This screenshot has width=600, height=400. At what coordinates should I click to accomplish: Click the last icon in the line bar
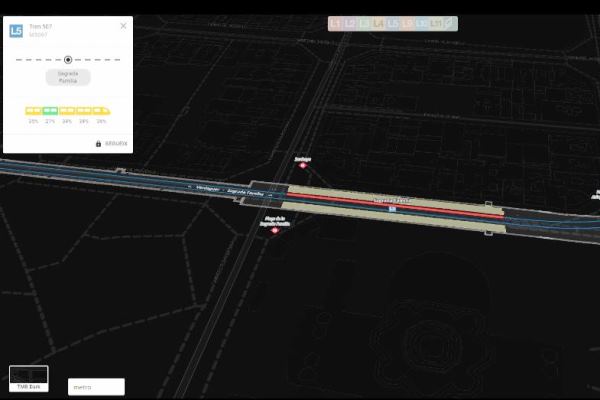tap(450, 23)
